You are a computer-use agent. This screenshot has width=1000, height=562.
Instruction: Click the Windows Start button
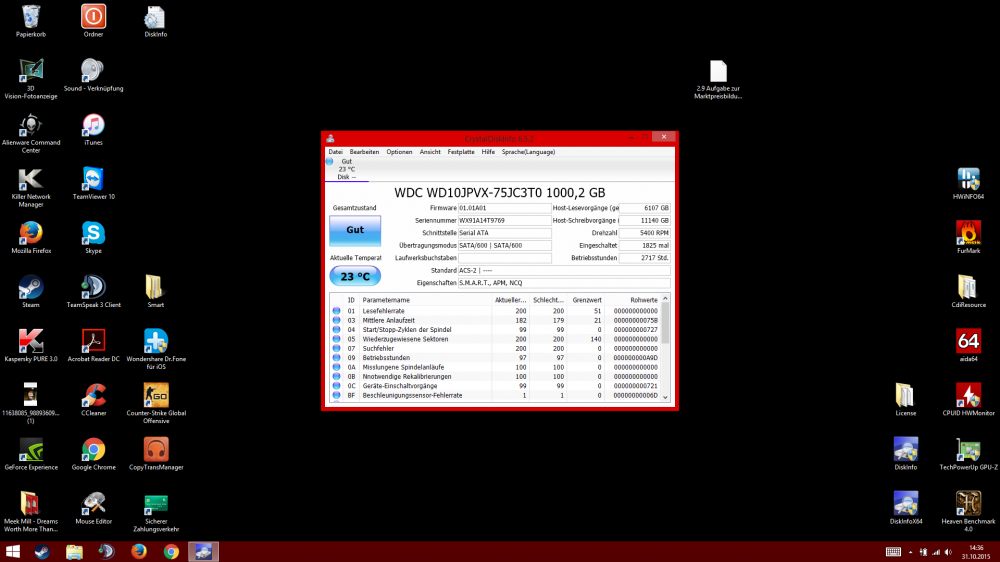click(x=13, y=551)
